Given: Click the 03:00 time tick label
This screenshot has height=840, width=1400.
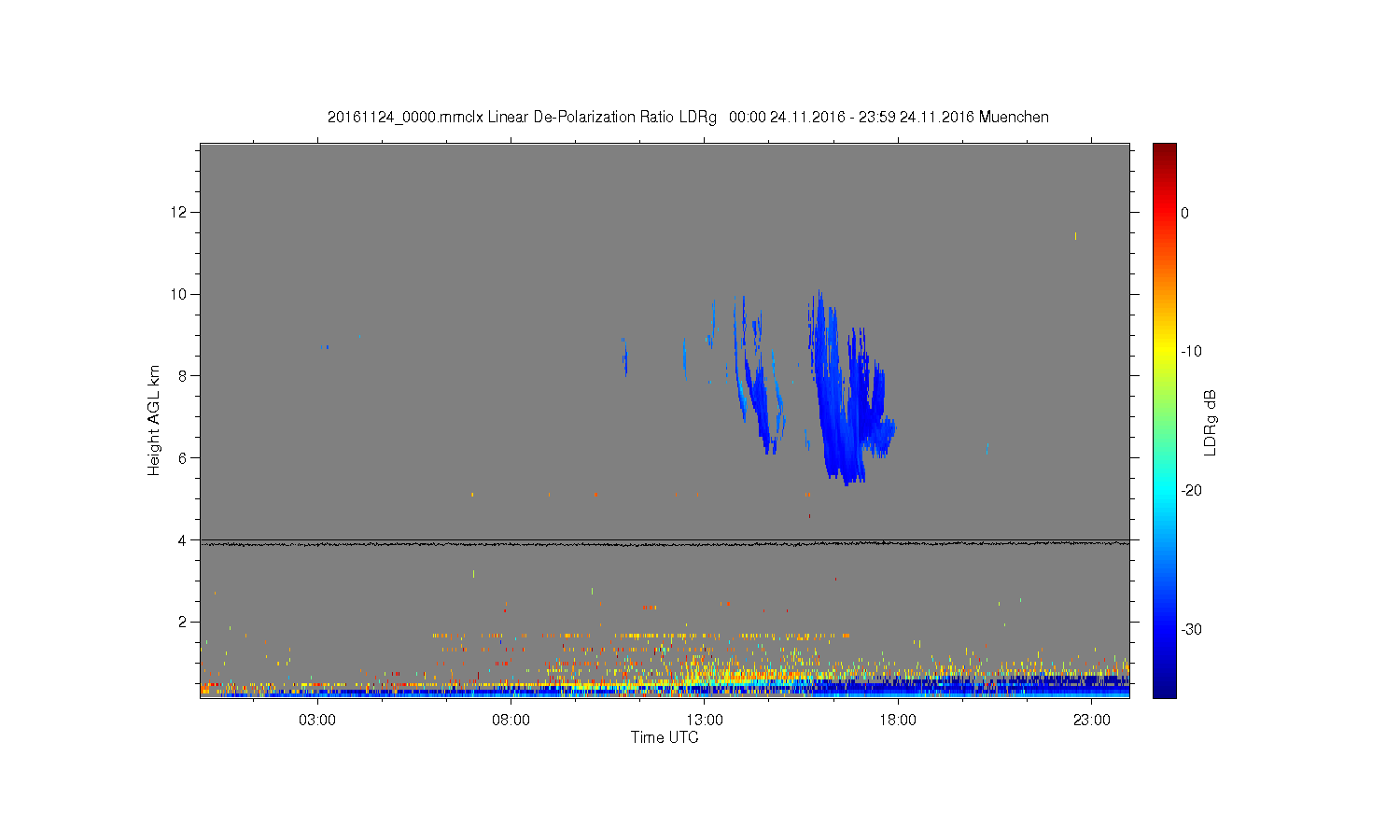Looking at the screenshot, I should click(317, 721).
